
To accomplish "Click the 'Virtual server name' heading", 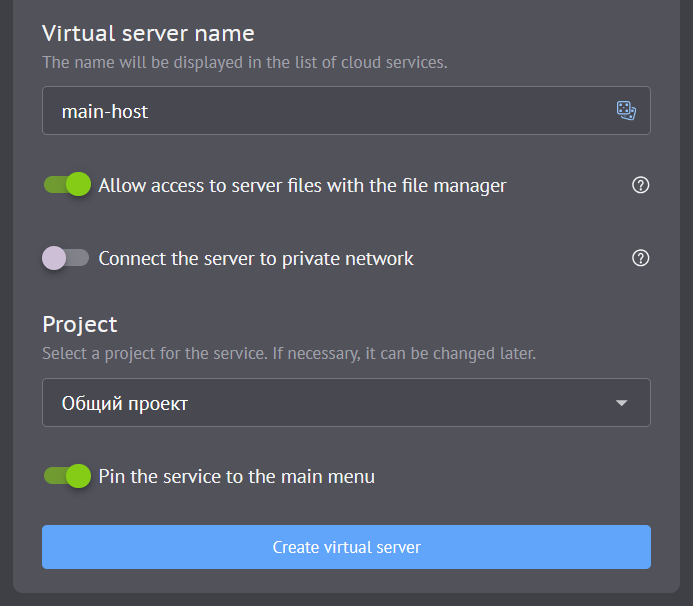I will pos(148,33).
